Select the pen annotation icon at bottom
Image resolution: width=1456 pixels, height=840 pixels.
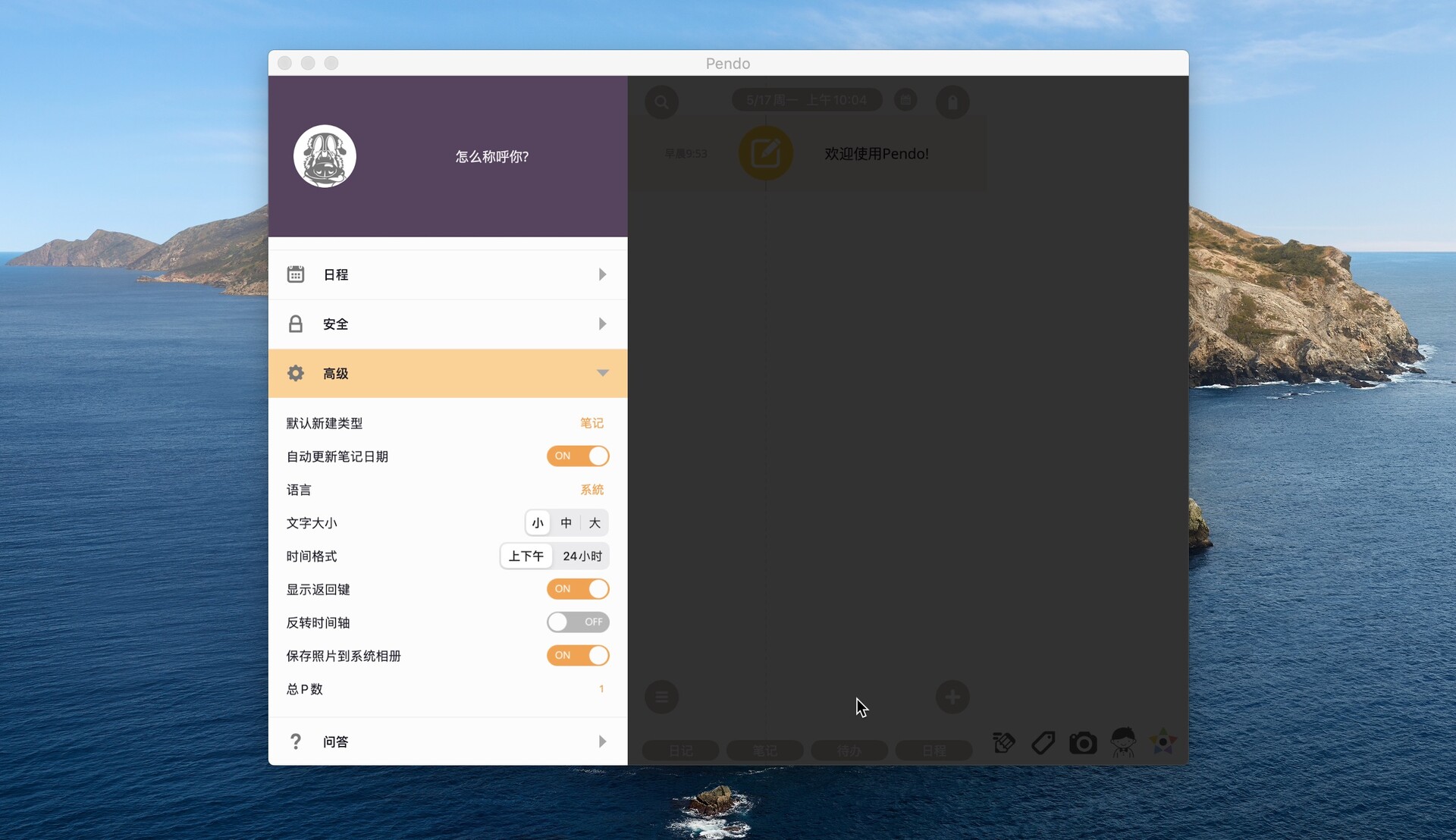click(x=1003, y=742)
